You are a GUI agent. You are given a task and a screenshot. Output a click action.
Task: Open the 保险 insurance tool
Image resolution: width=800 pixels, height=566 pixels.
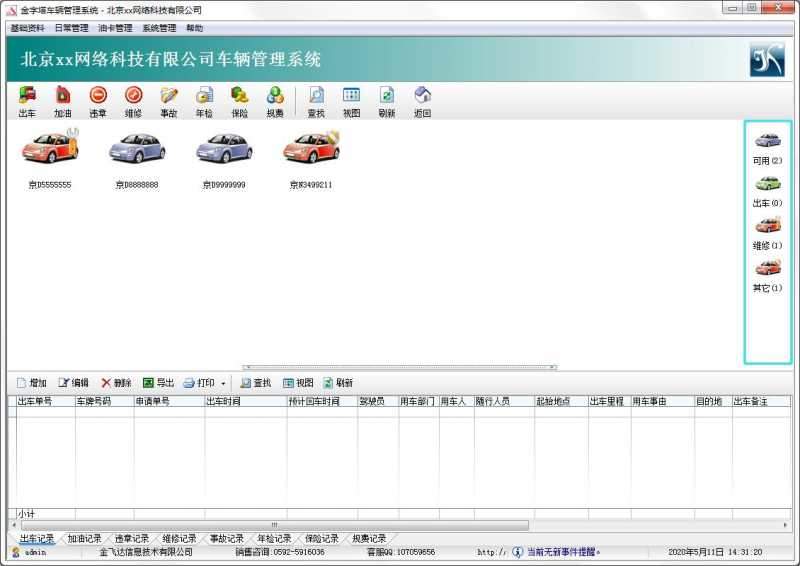(x=240, y=102)
